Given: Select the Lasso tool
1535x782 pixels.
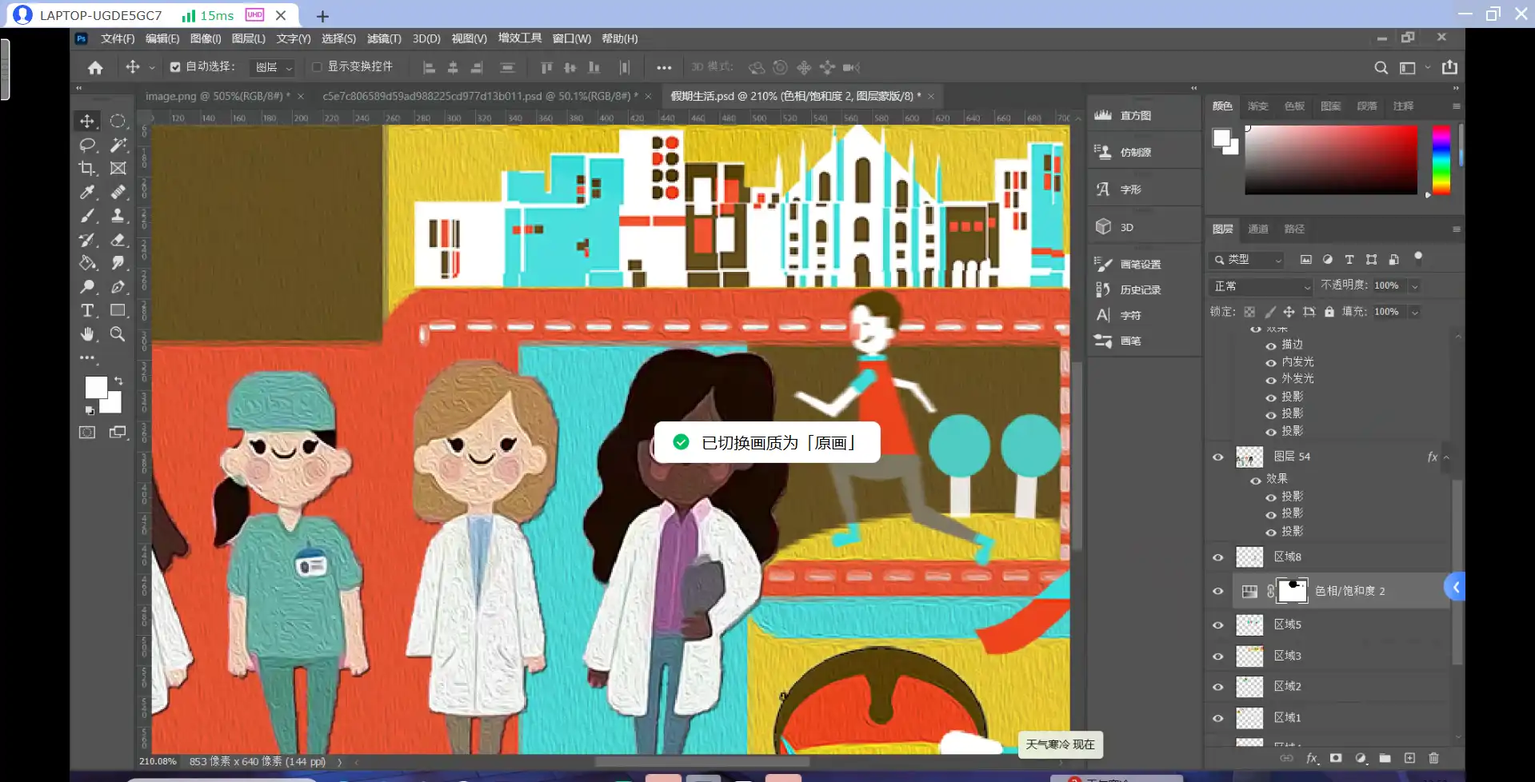Looking at the screenshot, I should 88,145.
